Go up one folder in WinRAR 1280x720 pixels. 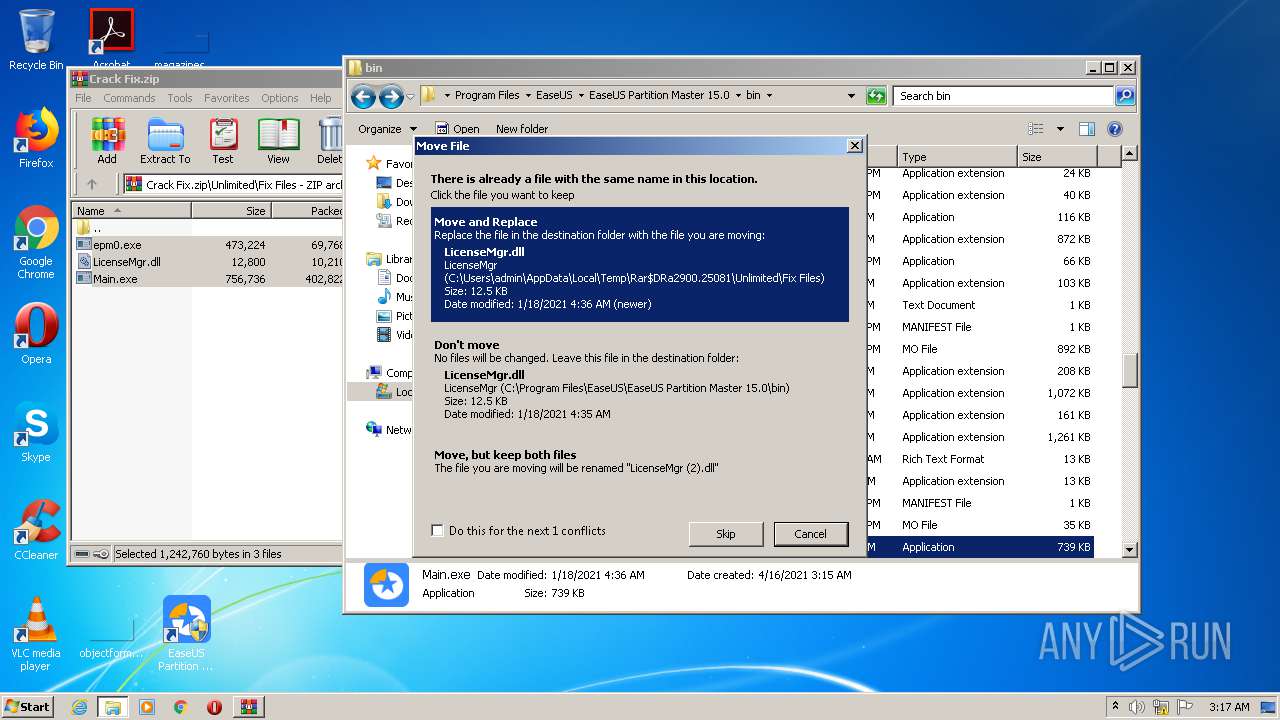[x=92, y=184]
